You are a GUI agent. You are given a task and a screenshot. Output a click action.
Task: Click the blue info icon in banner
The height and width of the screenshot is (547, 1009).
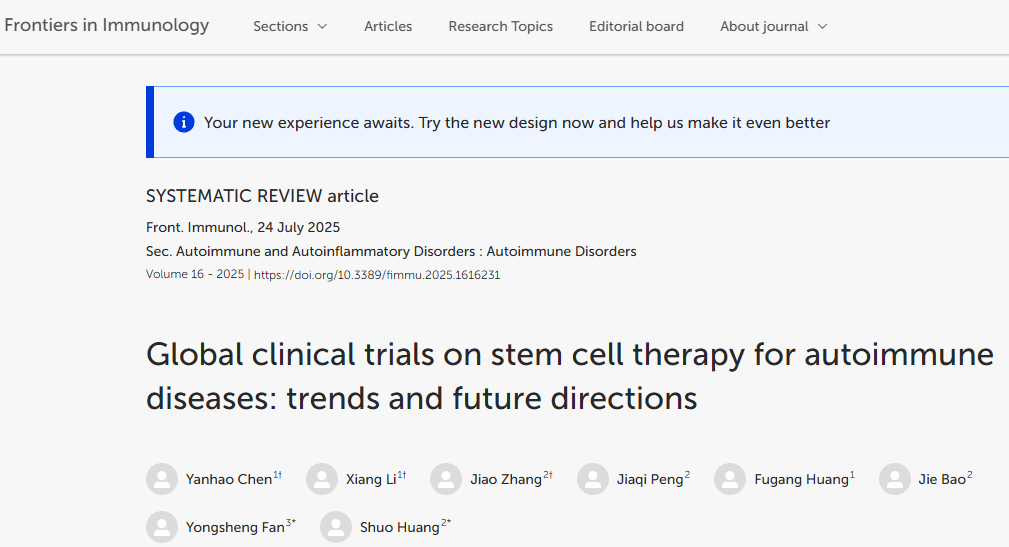click(x=183, y=122)
